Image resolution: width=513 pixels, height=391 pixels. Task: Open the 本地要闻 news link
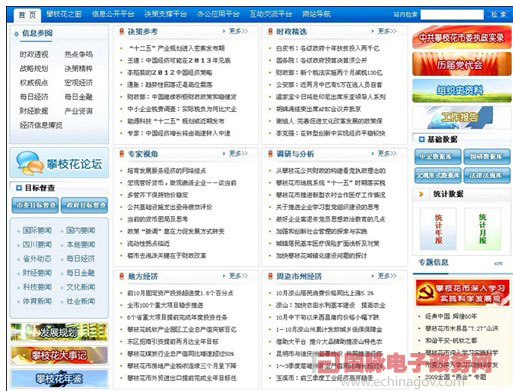click(x=81, y=245)
